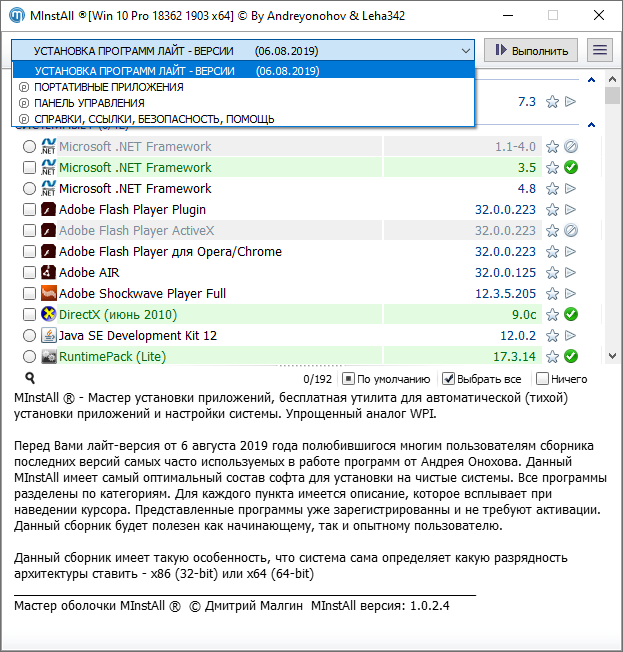
Task: Click the green checkmark for .NET Framework 3.5
Action: pyautogui.click(x=571, y=167)
